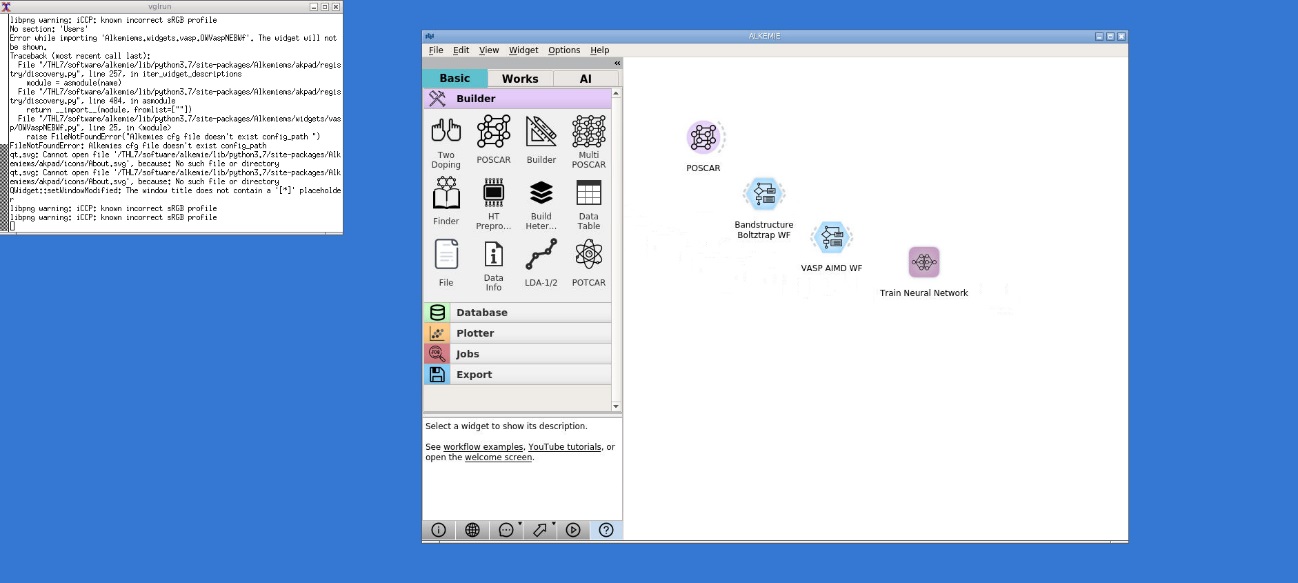Image resolution: width=1298 pixels, height=583 pixels.
Task: Click the X icon in the vglrun title bar
Action: pyautogui.click(x=6, y=6)
